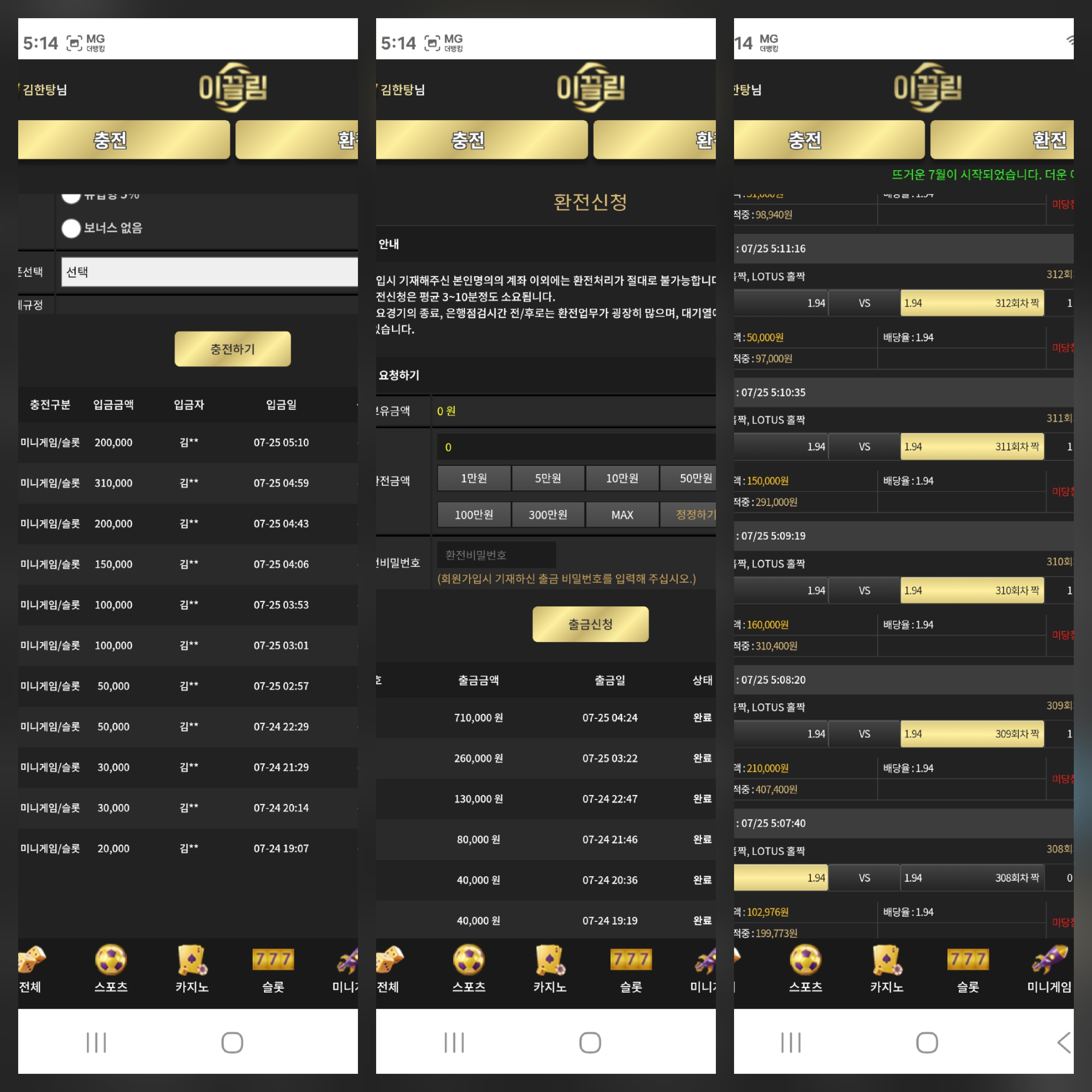Tap Android home button in right screenshot
This screenshot has width=1092, height=1092.
(927, 1042)
